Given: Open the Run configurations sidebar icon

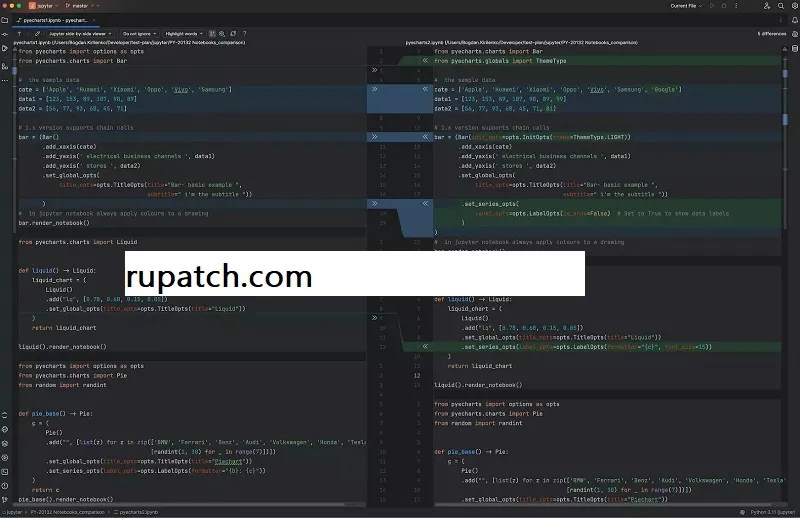Looking at the screenshot, I should point(5,48).
